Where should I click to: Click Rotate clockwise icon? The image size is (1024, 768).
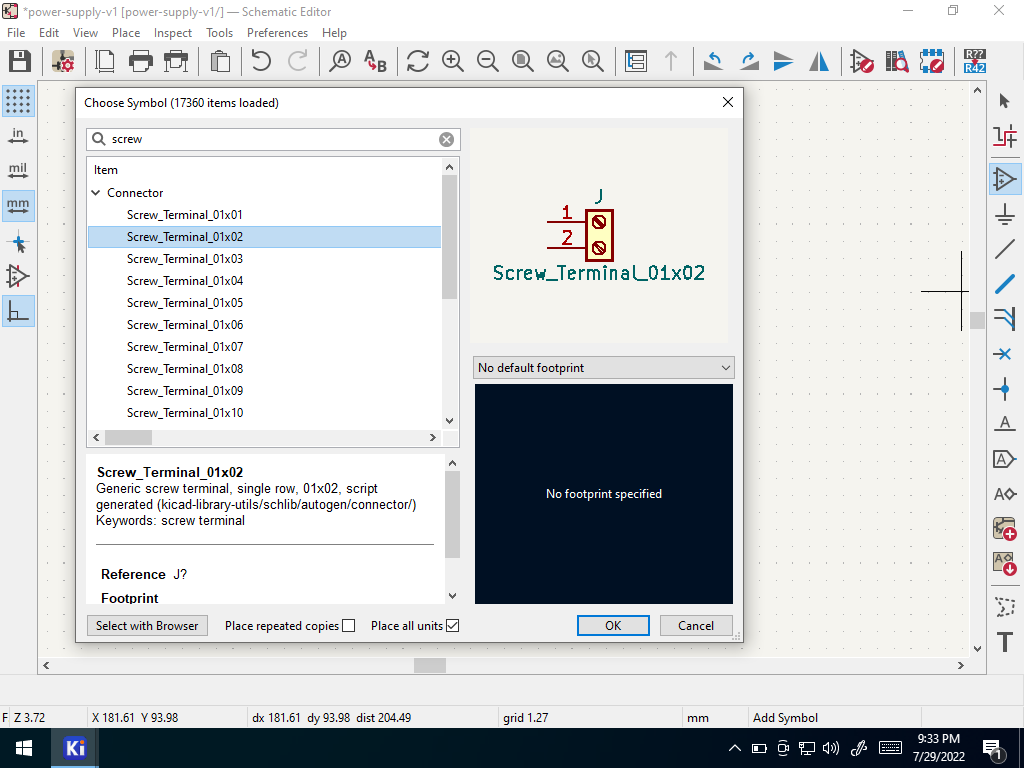(x=749, y=61)
